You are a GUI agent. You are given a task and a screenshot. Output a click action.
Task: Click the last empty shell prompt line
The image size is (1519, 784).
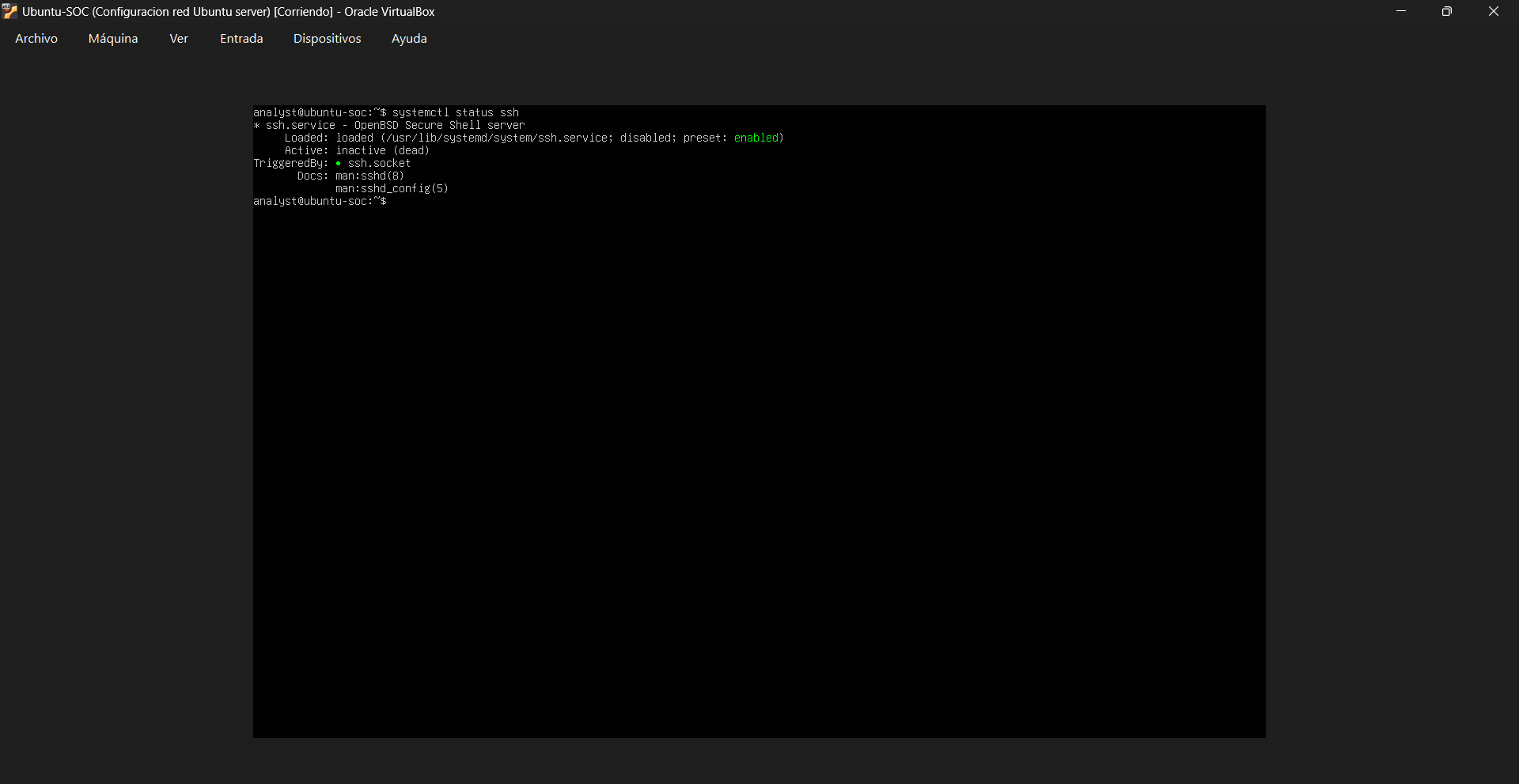(x=320, y=202)
